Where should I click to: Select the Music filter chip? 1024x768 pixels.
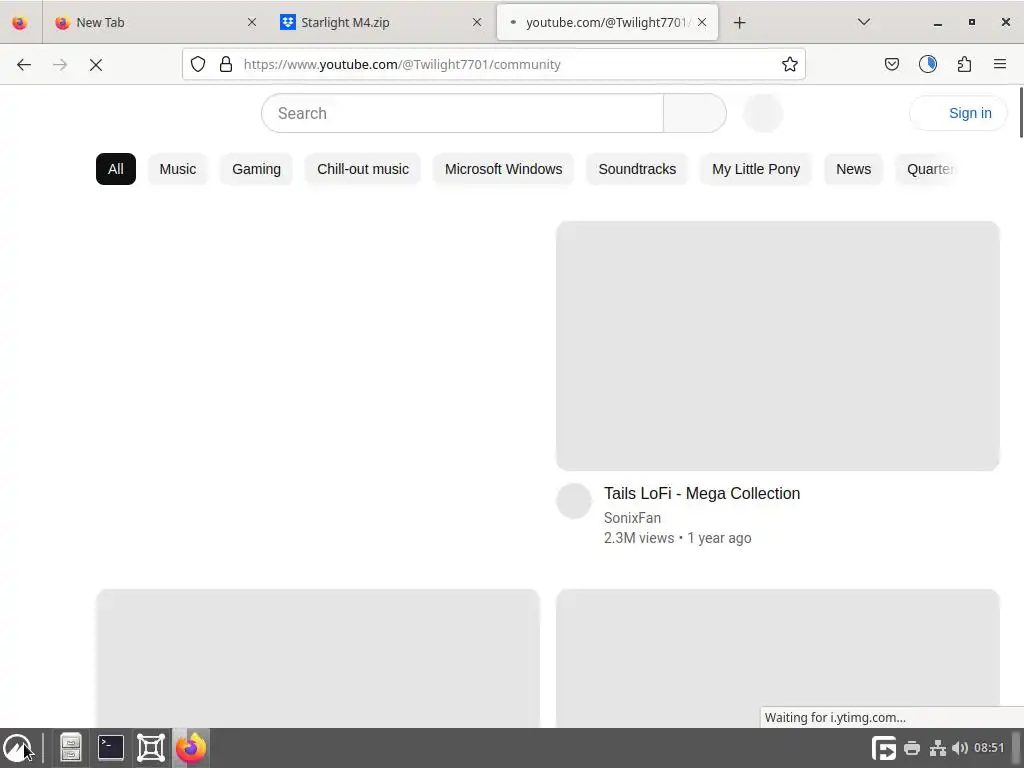178,169
